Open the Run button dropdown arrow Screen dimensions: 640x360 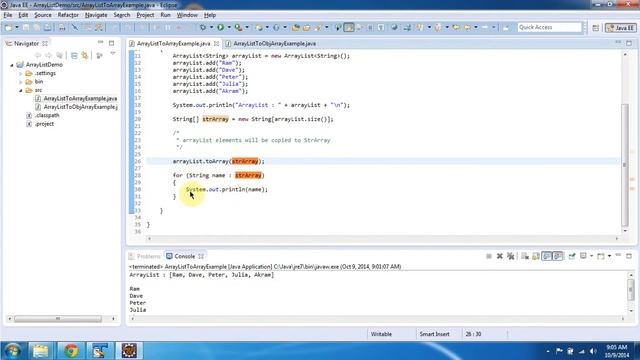click(229, 27)
